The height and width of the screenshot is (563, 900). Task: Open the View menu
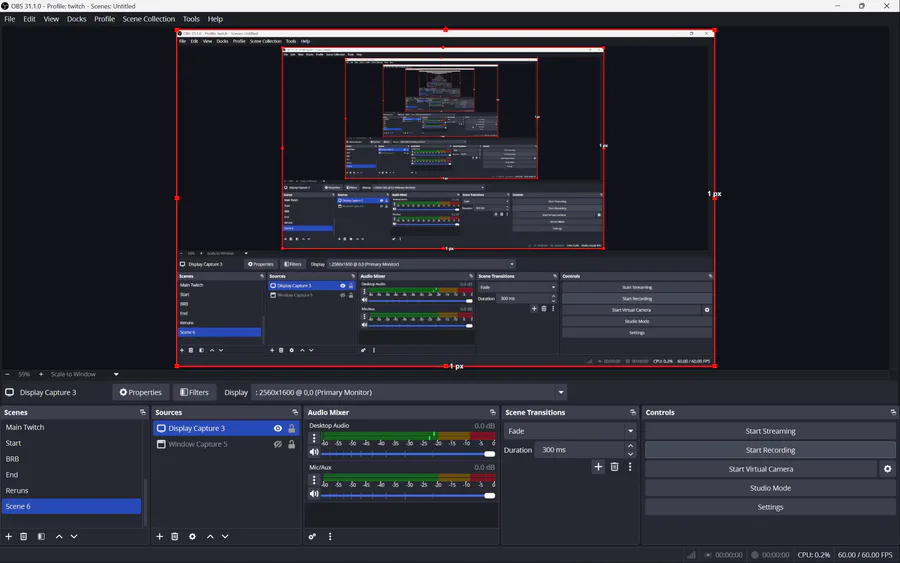click(51, 19)
